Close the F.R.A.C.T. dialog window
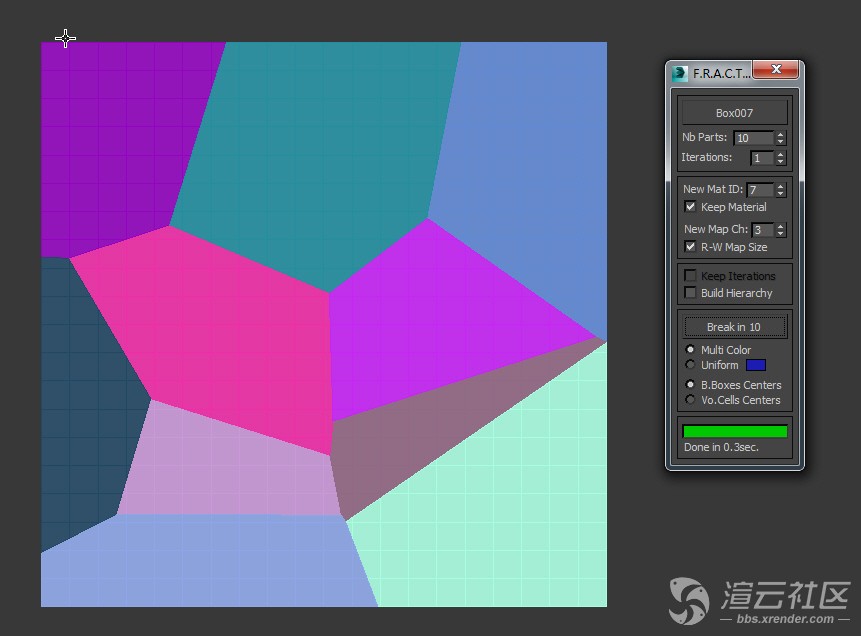Viewport: 861px width, 636px height. pyautogui.click(x=775, y=69)
